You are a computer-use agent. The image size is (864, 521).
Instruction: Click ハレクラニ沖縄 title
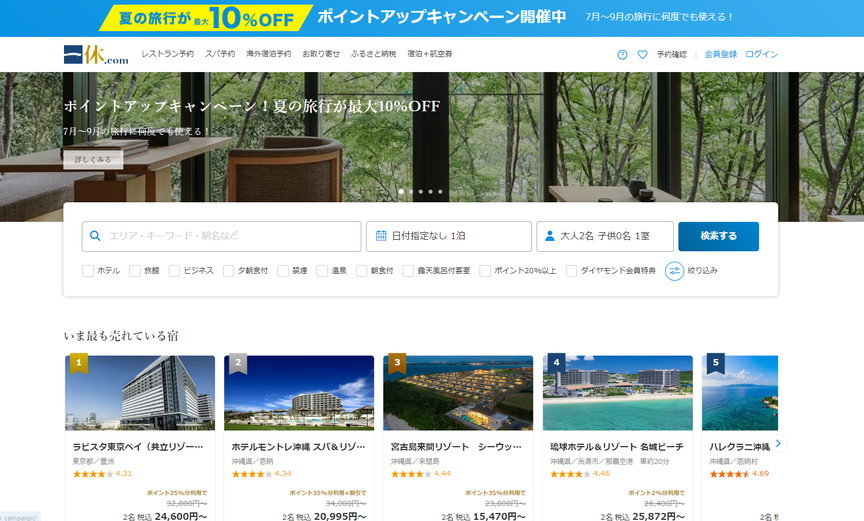739,447
